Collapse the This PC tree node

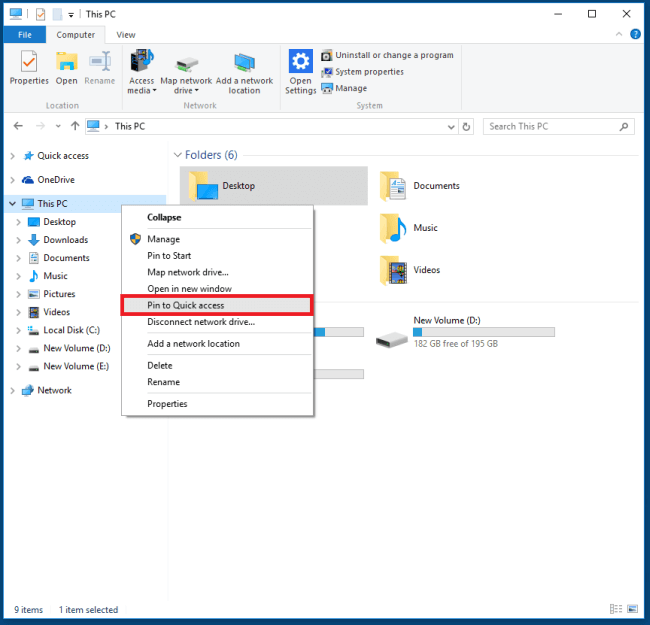(x=12, y=204)
